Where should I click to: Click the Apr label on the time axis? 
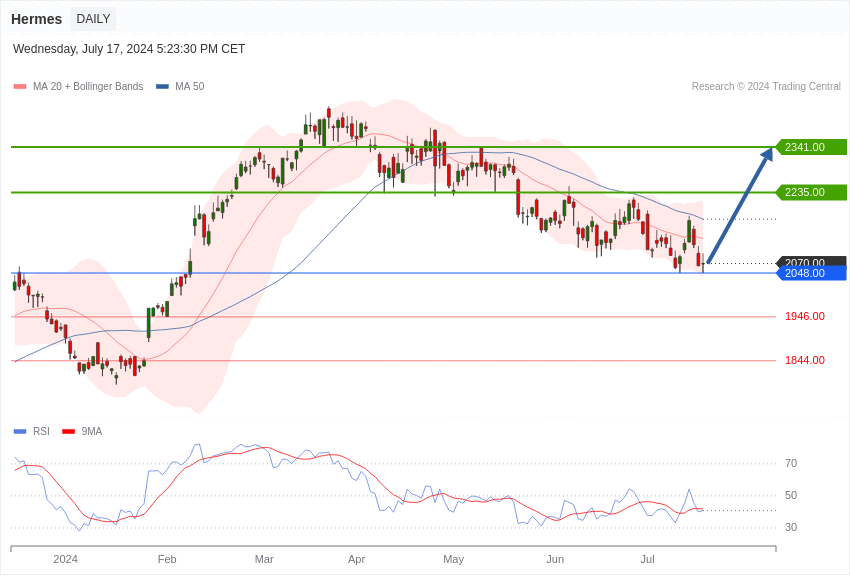click(356, 559)
